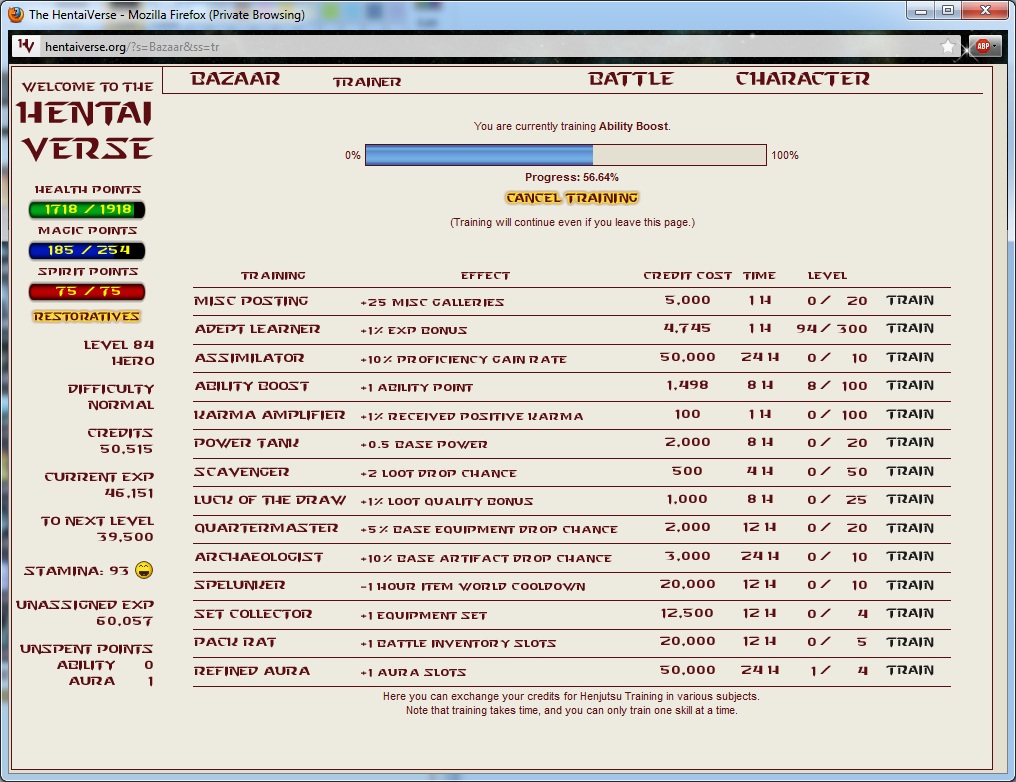Click the credits amount 50,515
The width and height of the screenshot is (1016, 782).
pos(126,449)
